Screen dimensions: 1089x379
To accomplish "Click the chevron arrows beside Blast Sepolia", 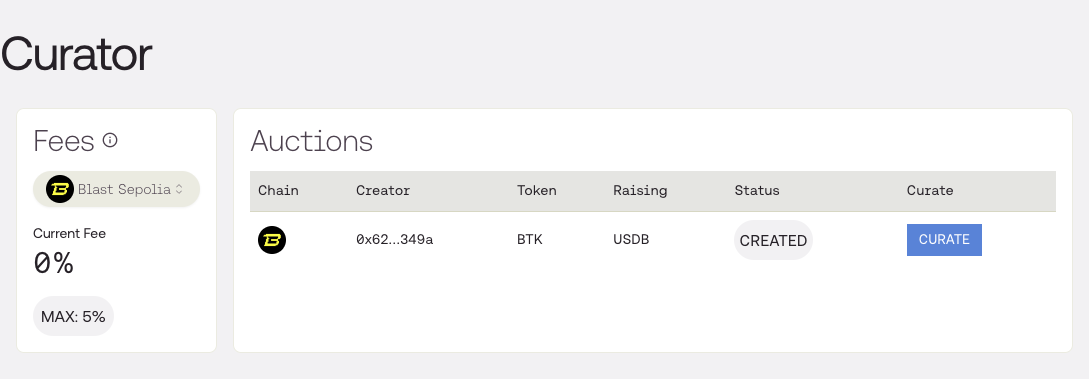I will tap(179, 189).
